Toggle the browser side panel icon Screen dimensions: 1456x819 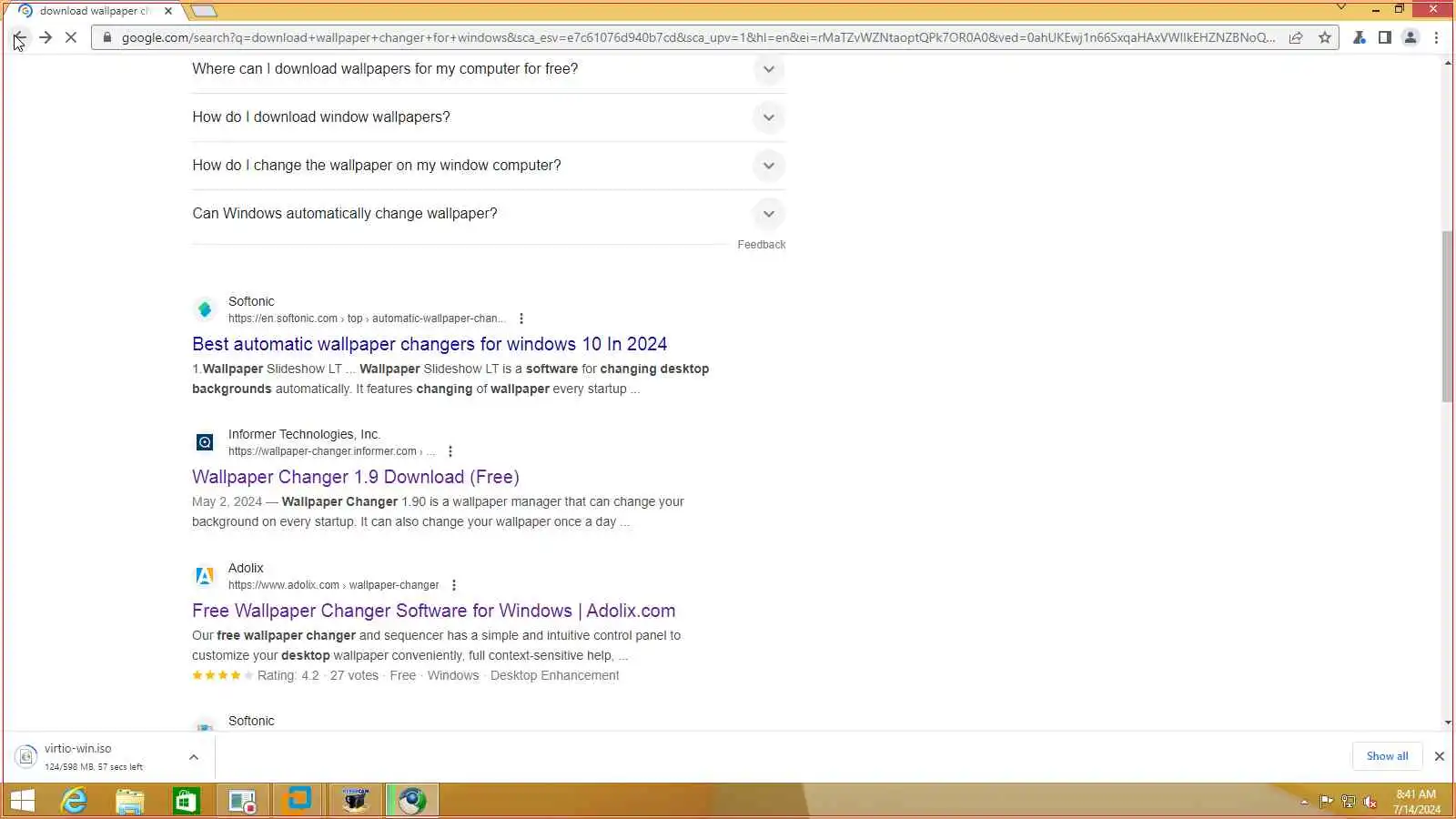click(x=1384, y=37)
